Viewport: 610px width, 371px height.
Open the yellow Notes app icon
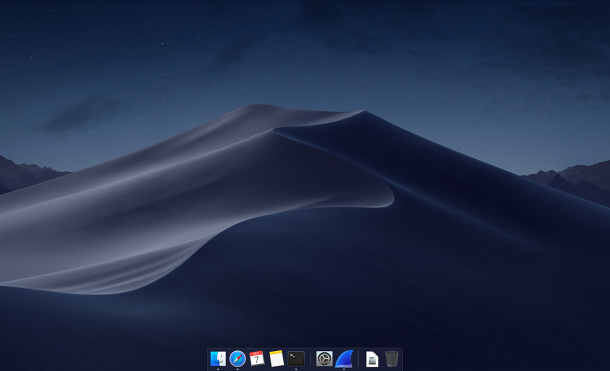[x=277, y=359]
